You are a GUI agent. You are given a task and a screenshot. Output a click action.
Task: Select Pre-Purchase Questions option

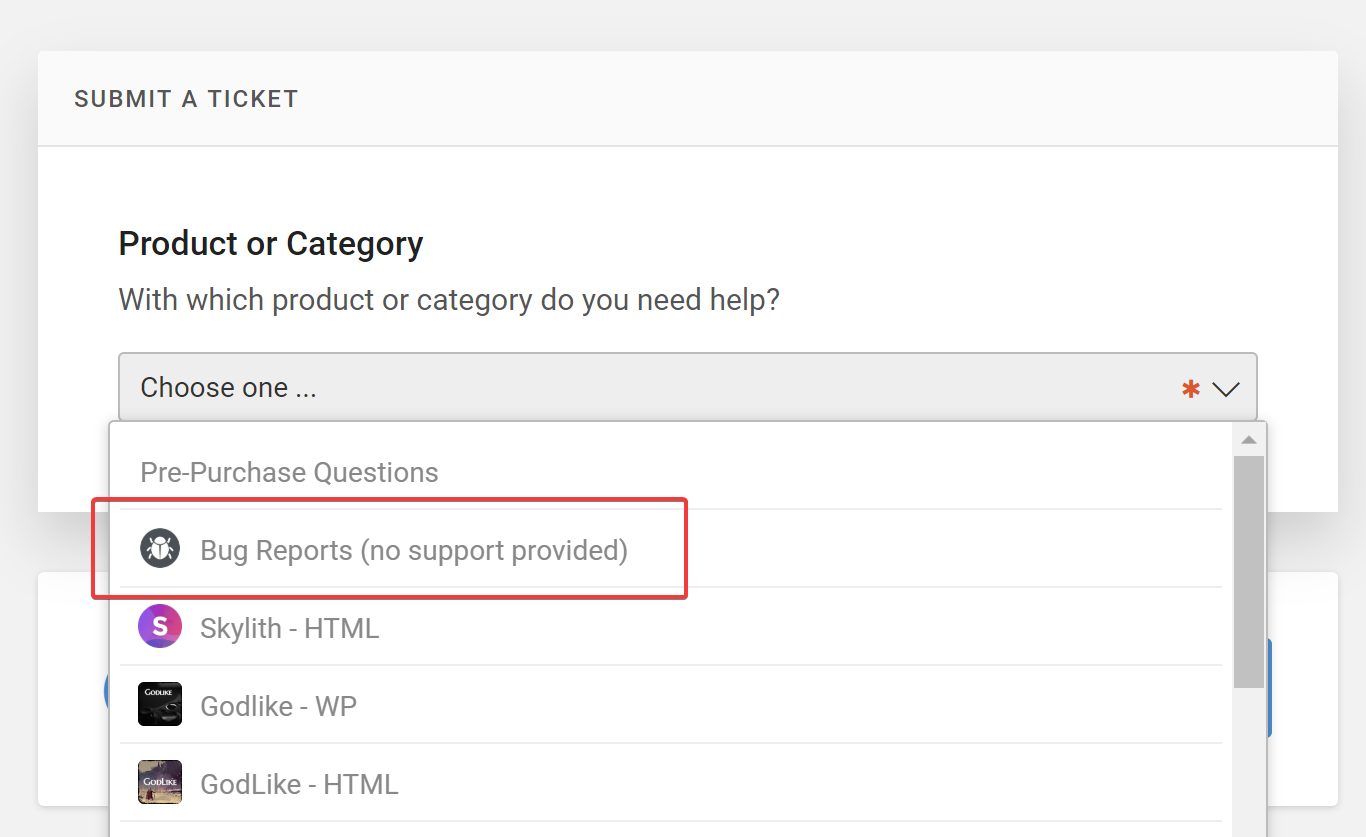click(670, 472)
